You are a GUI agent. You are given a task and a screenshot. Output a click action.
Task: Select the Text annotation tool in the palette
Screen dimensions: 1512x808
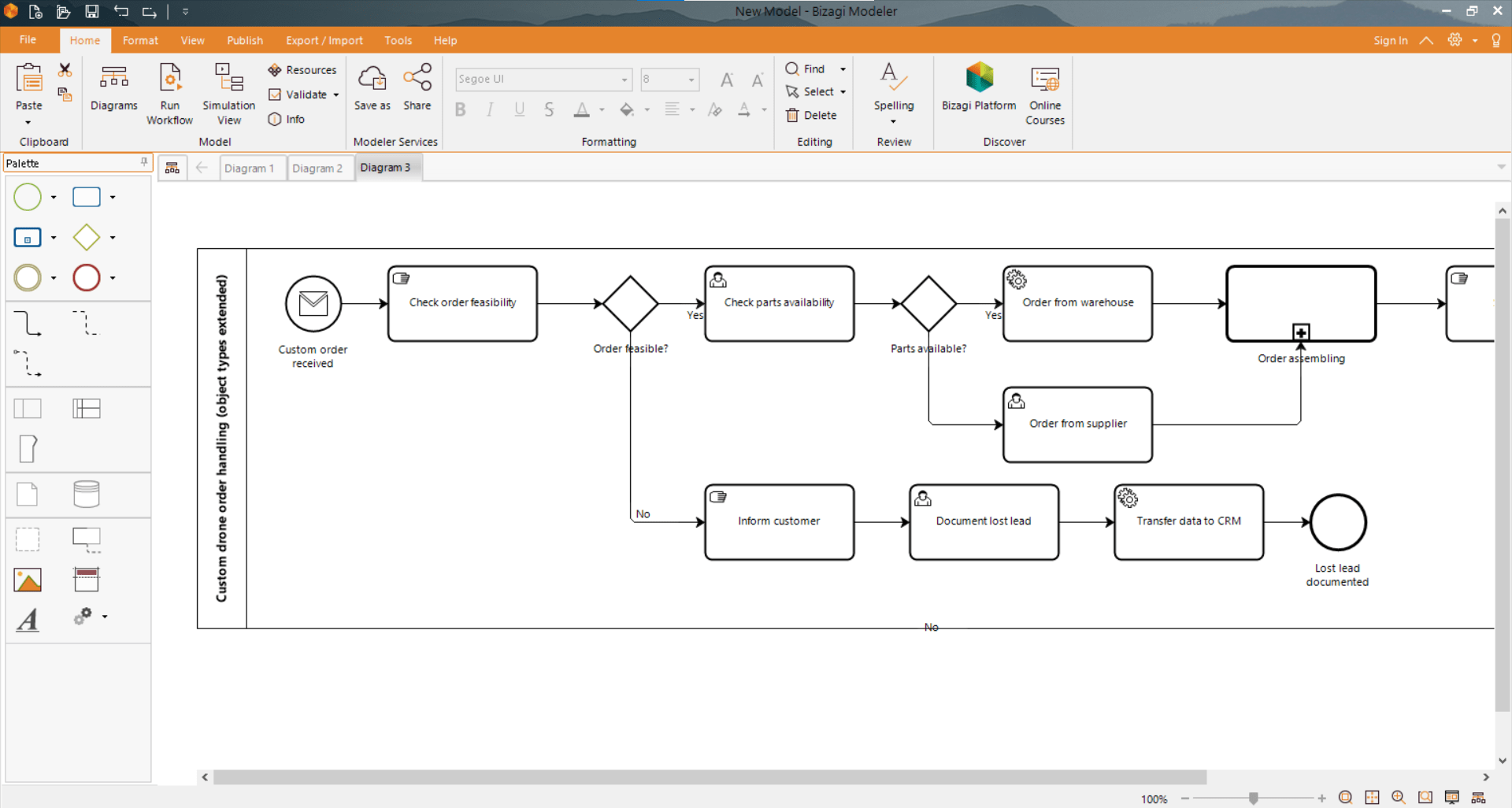[x=28, y=620]
